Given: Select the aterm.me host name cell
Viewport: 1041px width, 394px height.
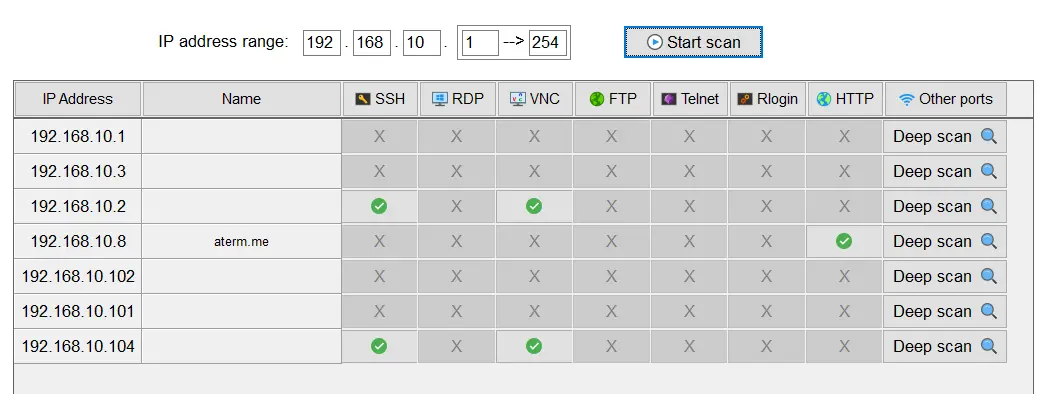Looking at the screenshot, I should [x=242, y=241].
